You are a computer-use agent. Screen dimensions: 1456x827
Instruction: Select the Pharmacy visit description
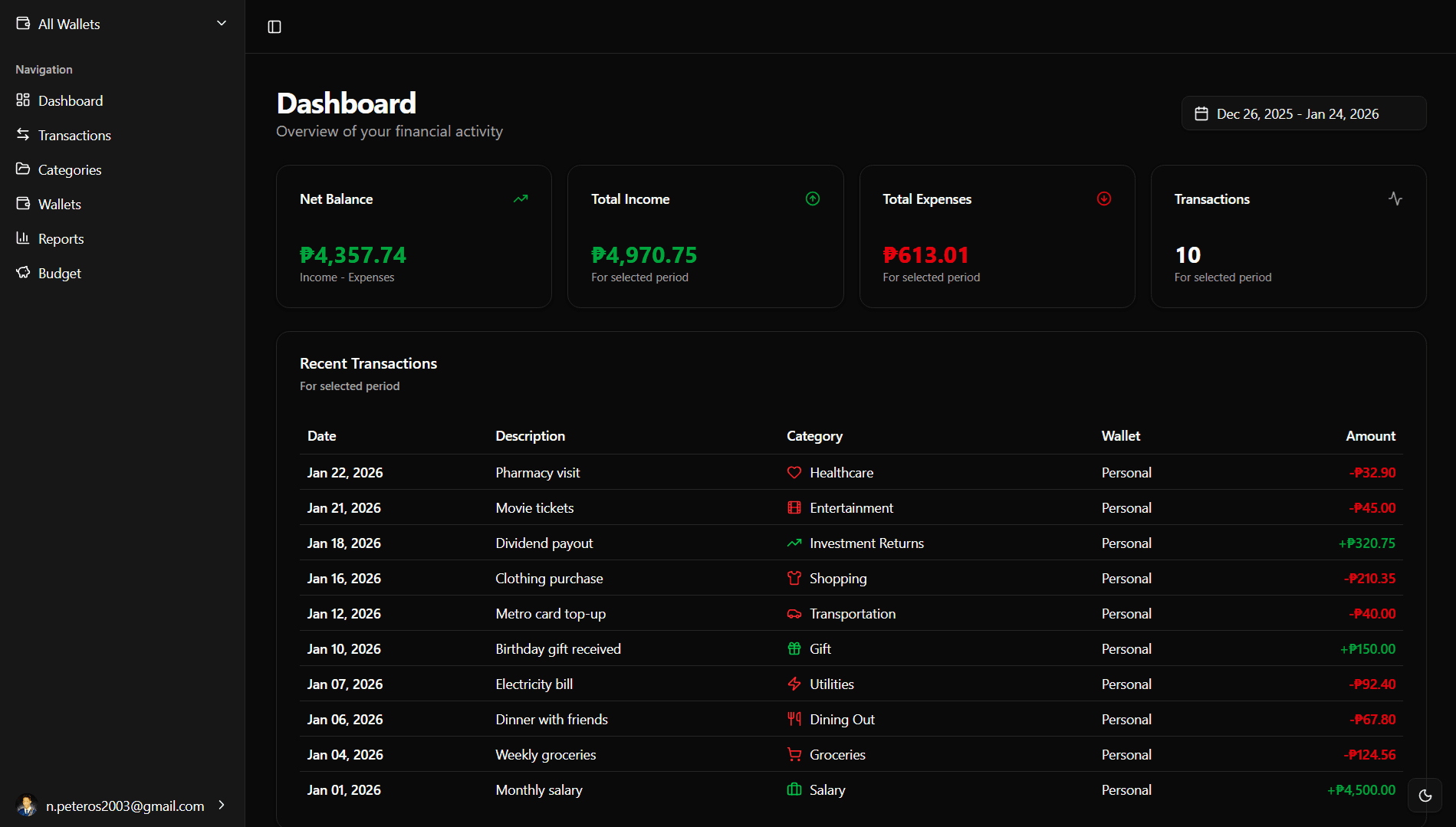tap(537, 473)
